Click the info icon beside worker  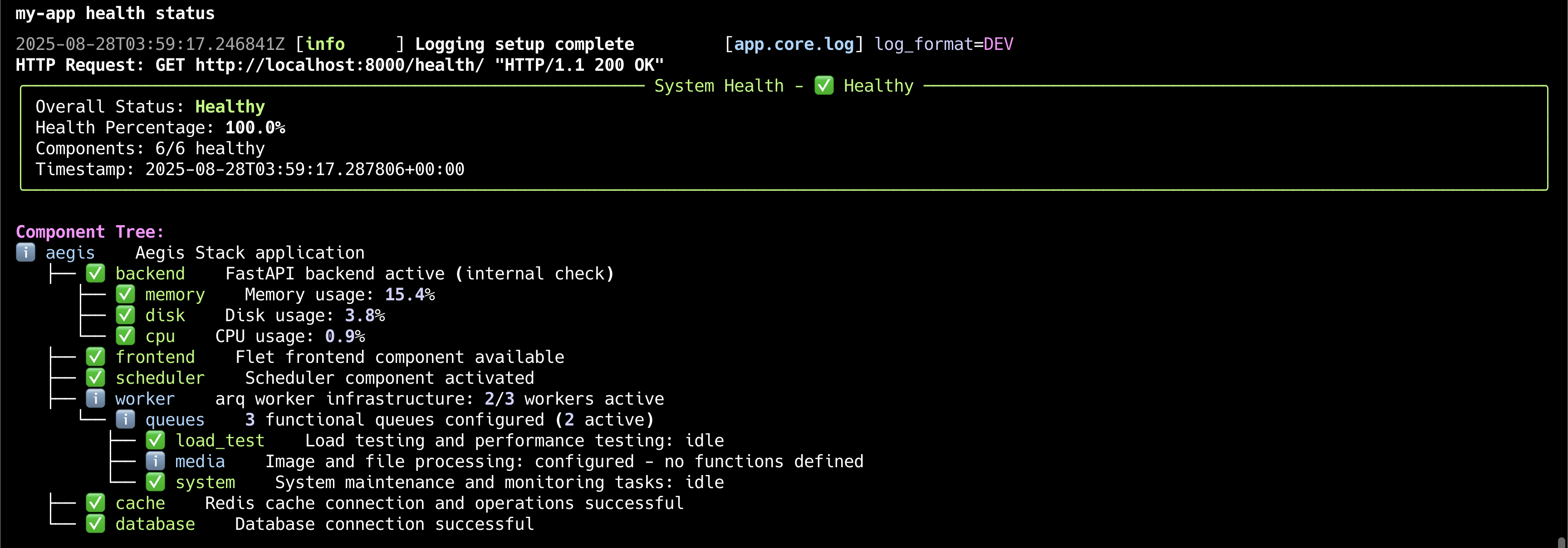pyautogui.click(x=96, y=398)
